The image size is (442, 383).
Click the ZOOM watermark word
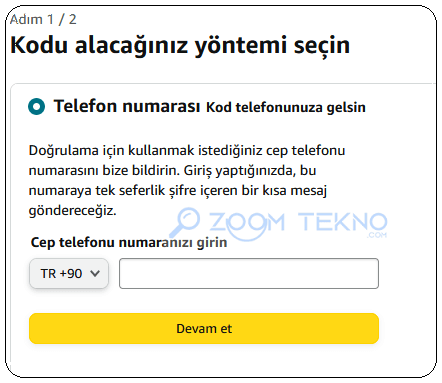(247, 223)
